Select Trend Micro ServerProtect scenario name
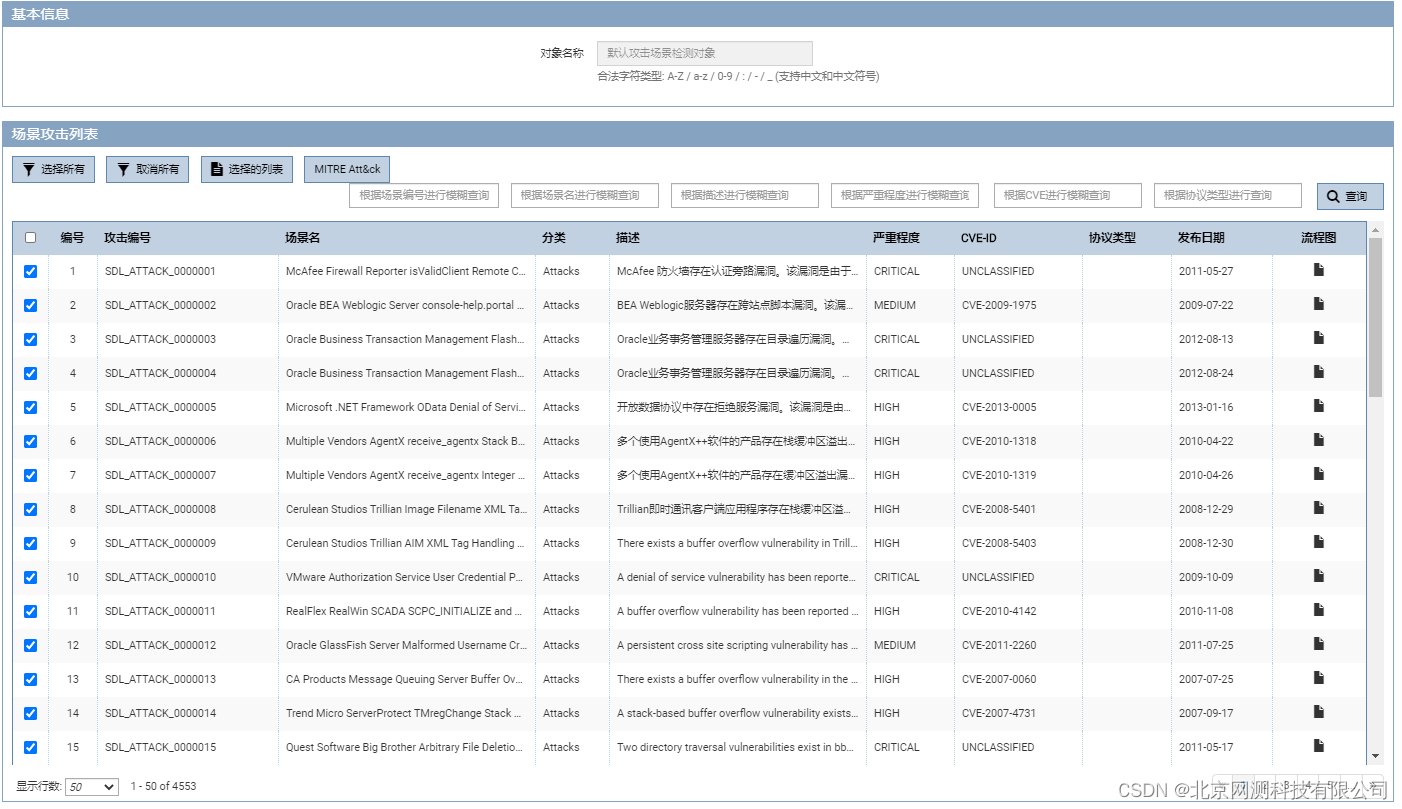1402x809 pixels. click(405, 713)
